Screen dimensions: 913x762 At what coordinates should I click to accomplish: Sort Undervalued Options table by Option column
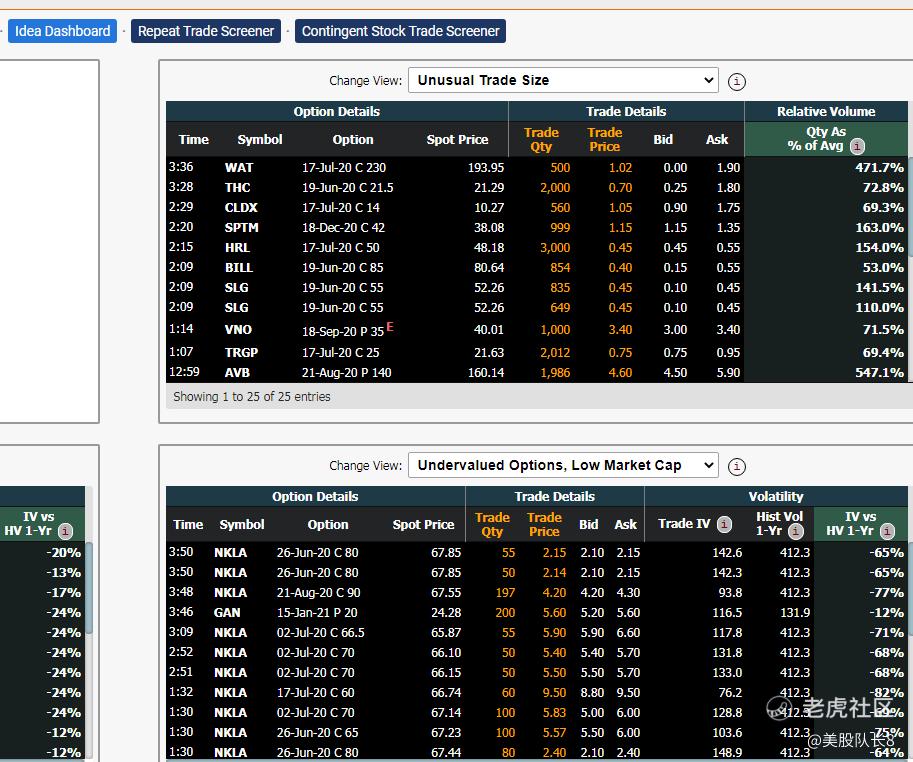click(x=328, y=524)
